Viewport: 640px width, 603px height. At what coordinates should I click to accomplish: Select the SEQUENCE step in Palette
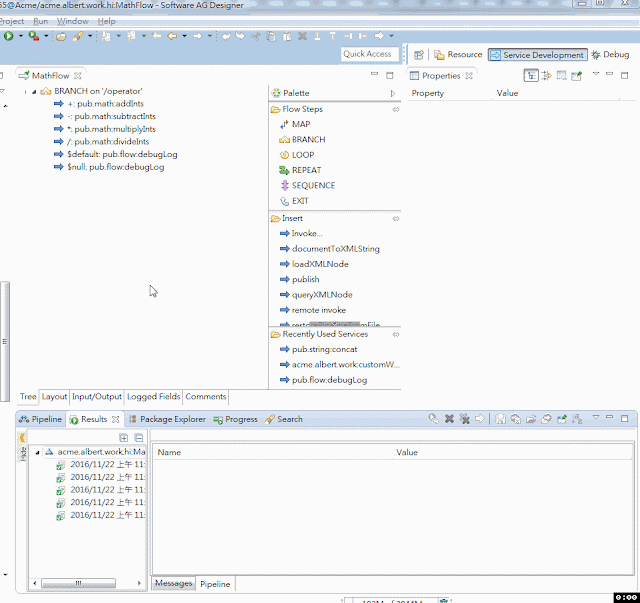coord(307,186)
